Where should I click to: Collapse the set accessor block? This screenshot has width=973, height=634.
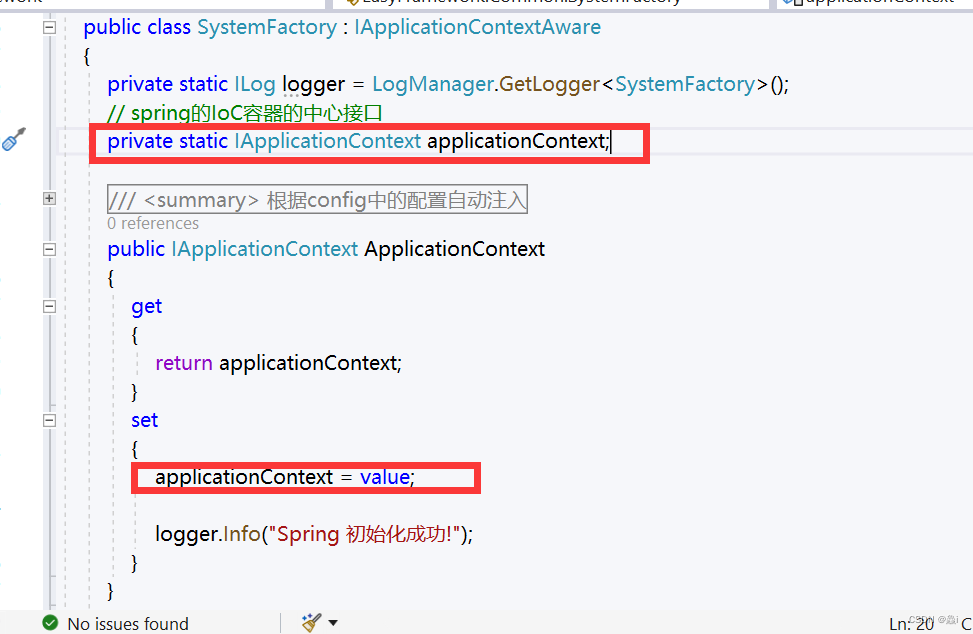(49, 421)
